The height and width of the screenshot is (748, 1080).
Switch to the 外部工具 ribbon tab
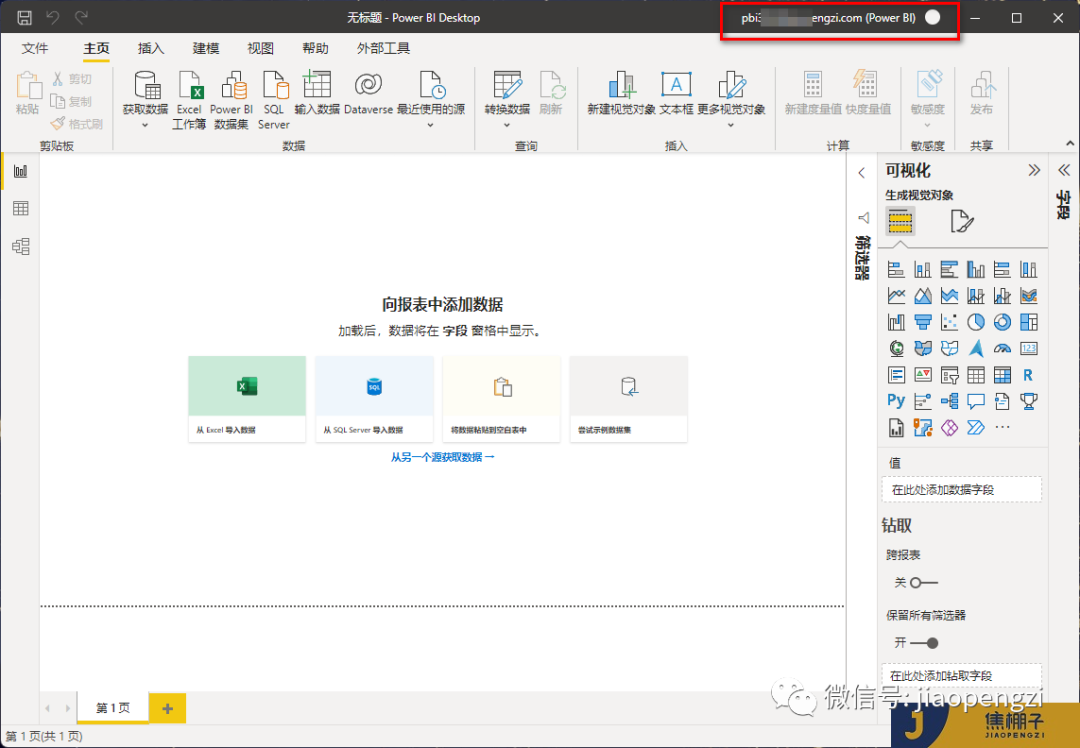tap(384, 48)
